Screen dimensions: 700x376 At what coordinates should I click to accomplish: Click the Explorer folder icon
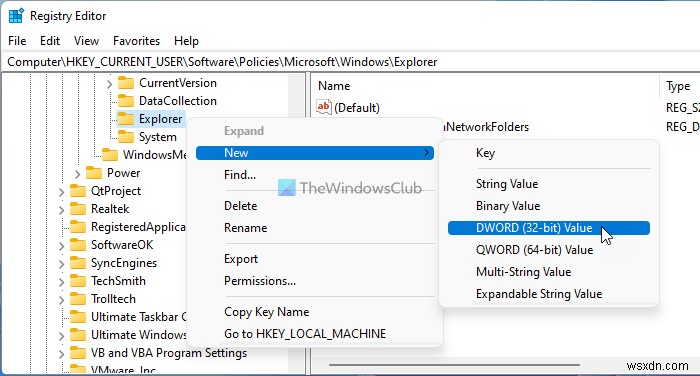[x=126, y=119]
